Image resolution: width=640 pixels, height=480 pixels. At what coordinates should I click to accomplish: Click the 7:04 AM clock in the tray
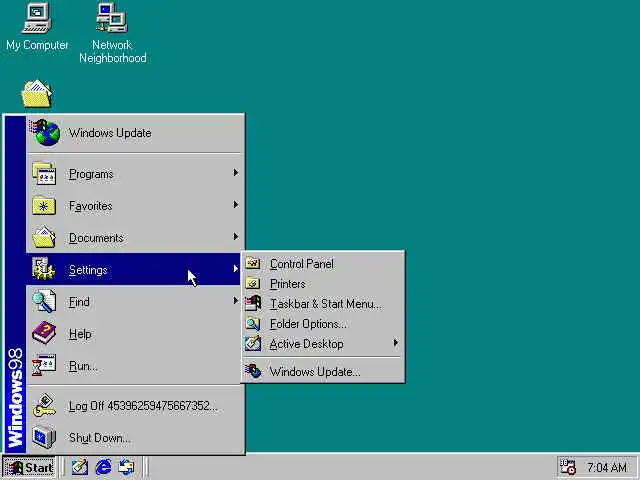coord(607,467)
